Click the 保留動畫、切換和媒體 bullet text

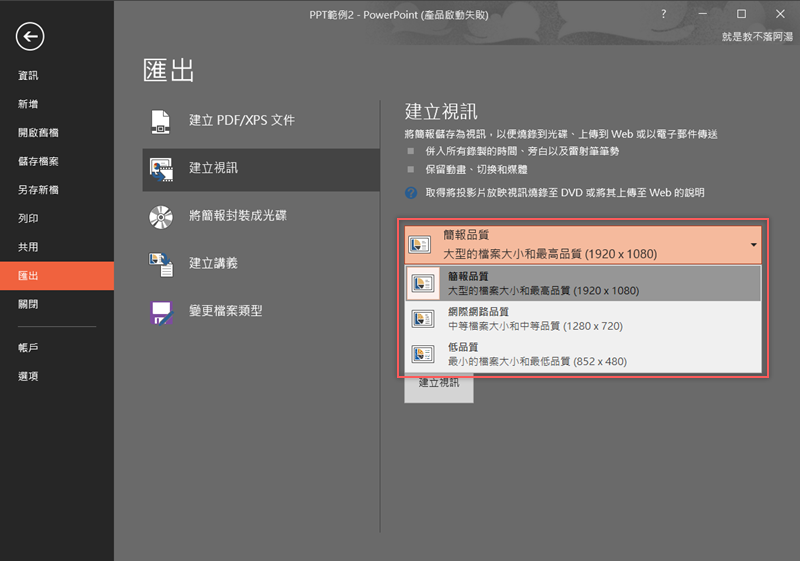coord(477,169)
